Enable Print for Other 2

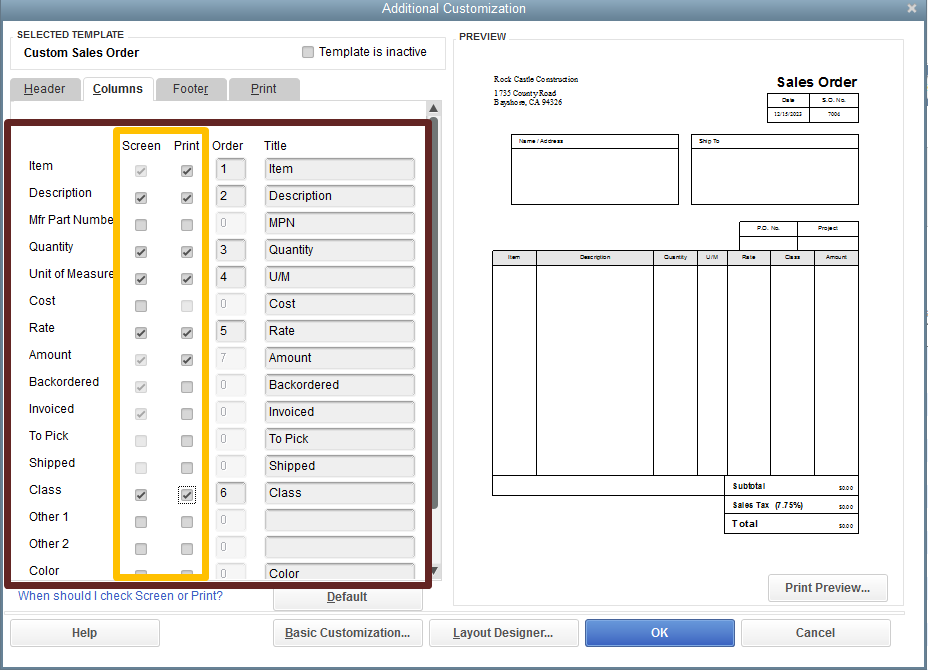point(187,549)
